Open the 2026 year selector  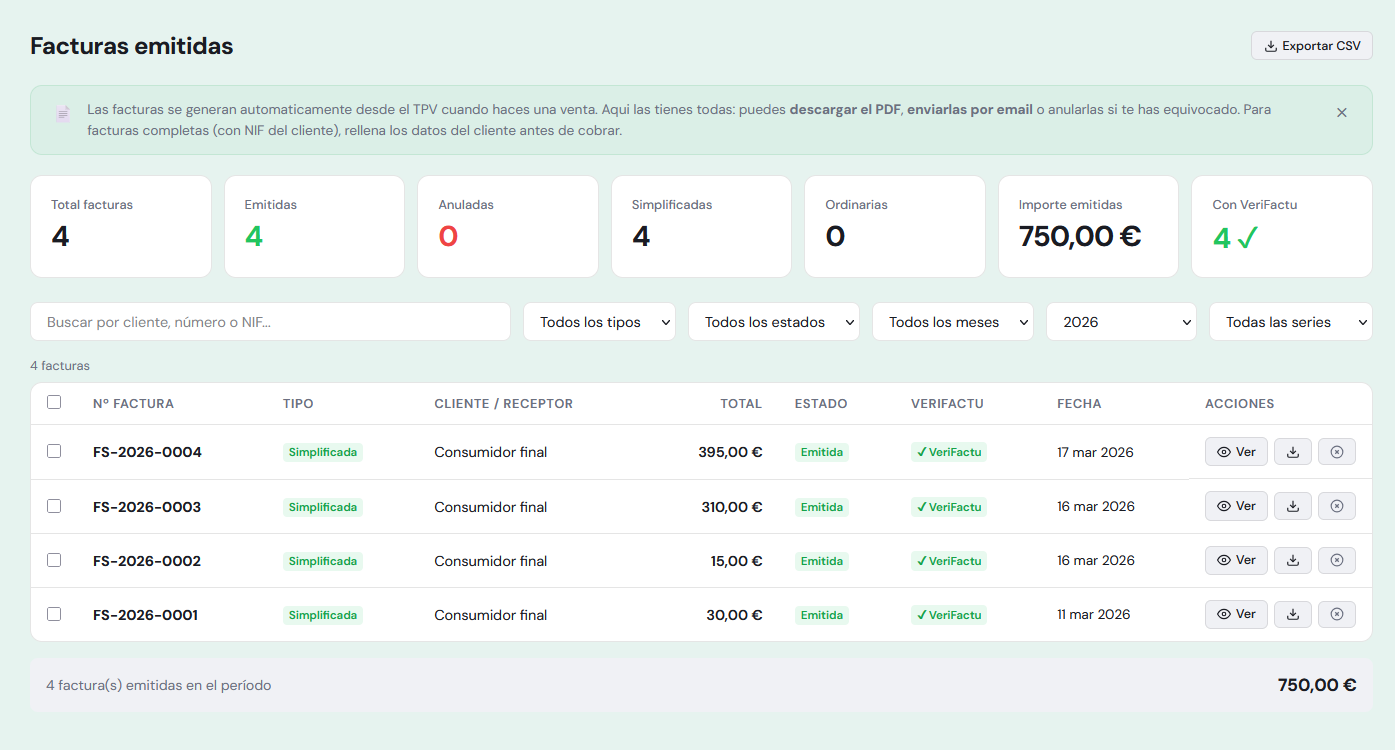1120,322
